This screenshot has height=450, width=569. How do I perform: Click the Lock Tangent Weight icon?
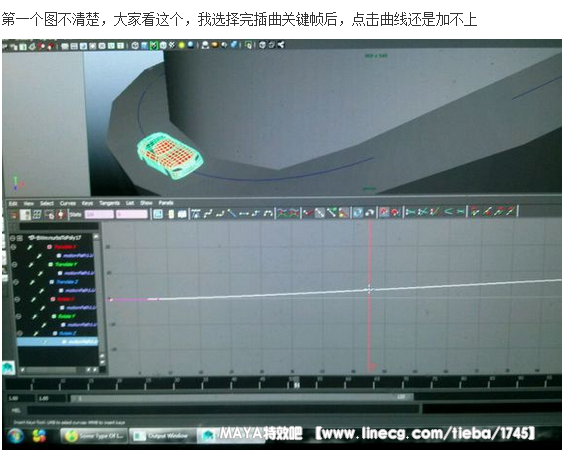[x=343, y=213]
